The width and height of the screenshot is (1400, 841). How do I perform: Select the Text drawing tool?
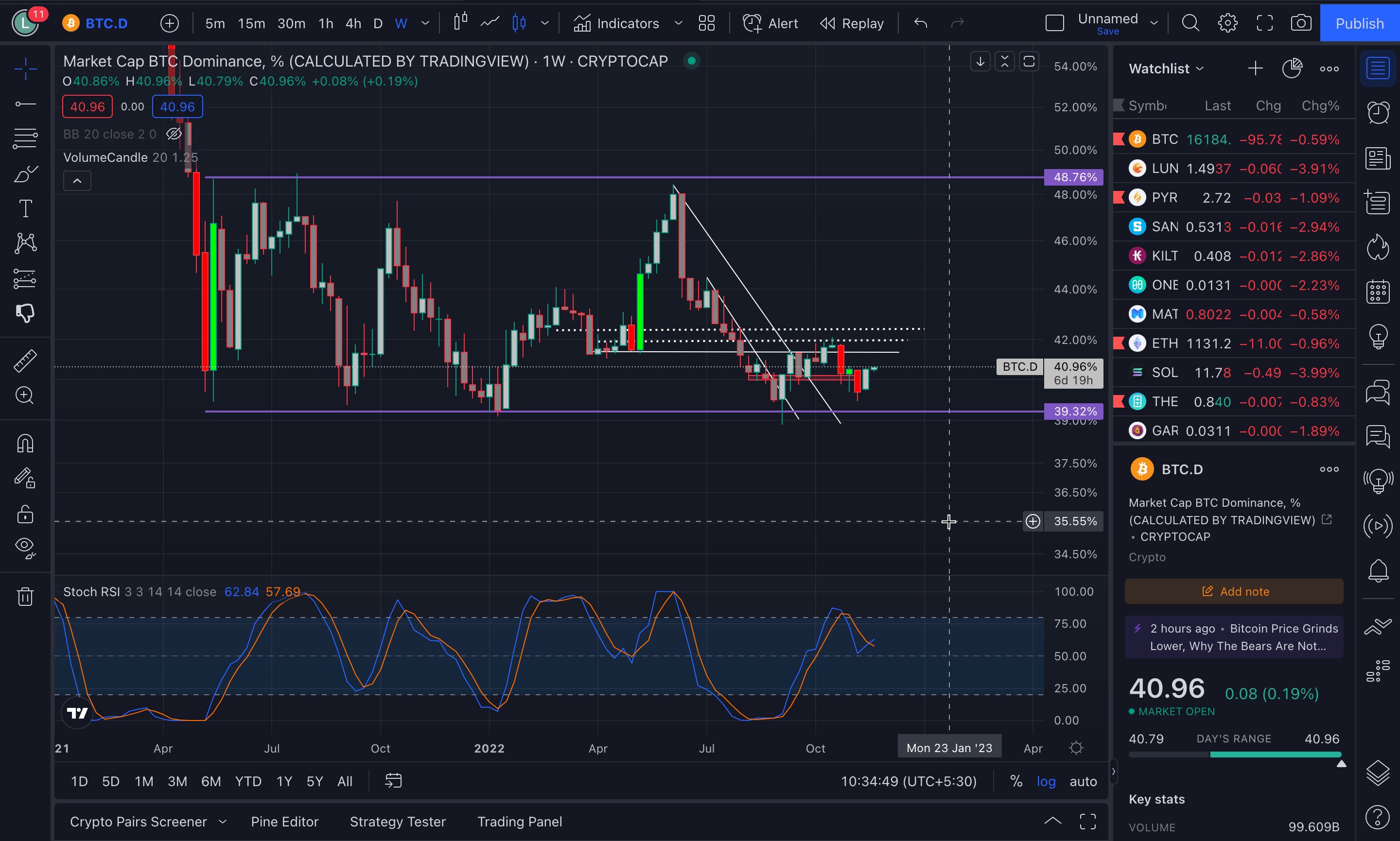coord(25,208)
